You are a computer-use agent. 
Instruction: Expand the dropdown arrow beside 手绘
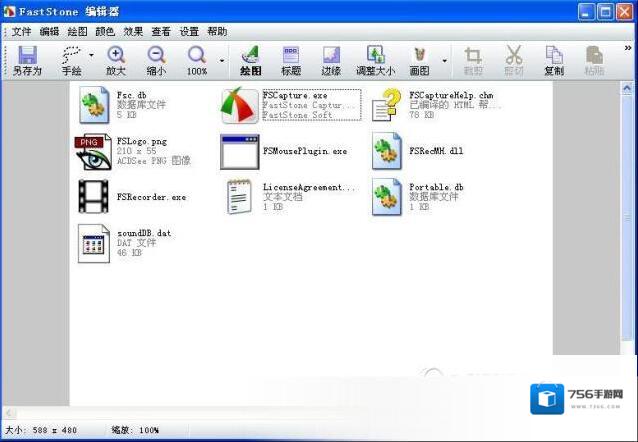point(92,57)
